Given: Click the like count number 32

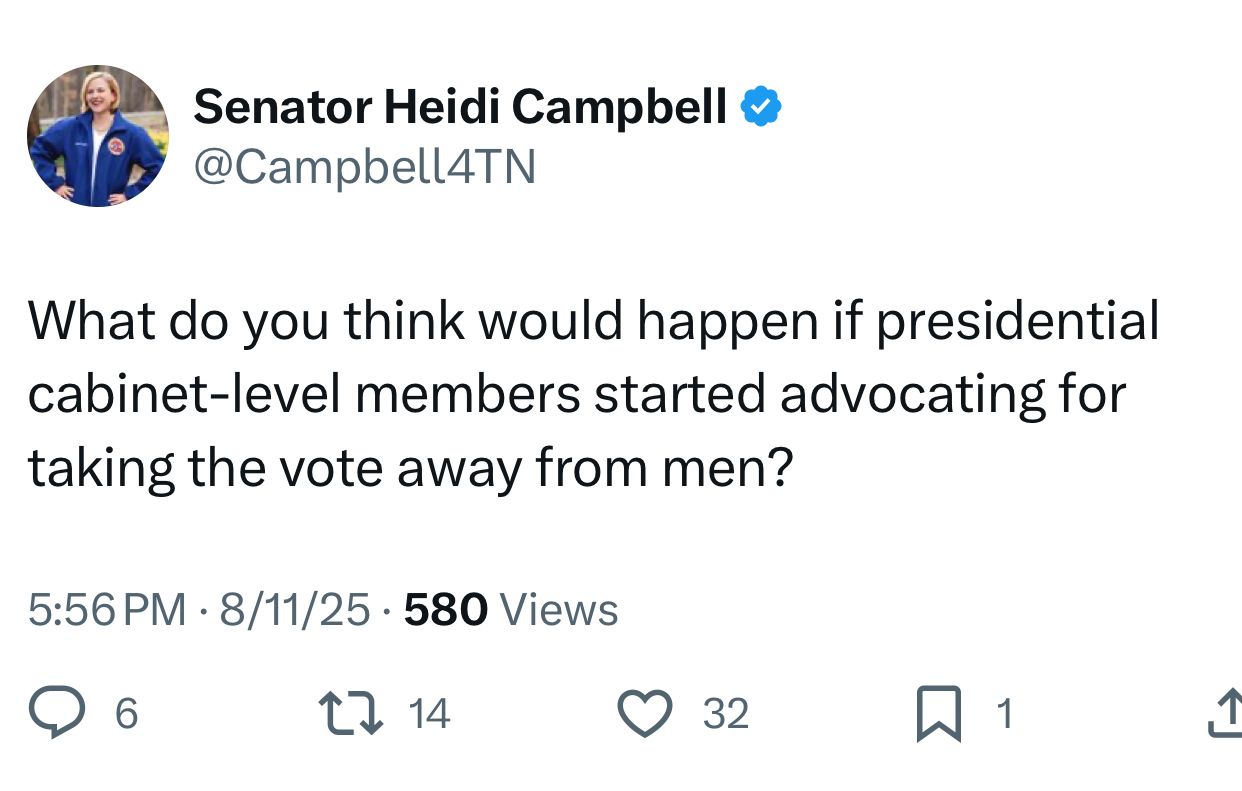Looking at the screenshot, I should [x=726, y=714].
